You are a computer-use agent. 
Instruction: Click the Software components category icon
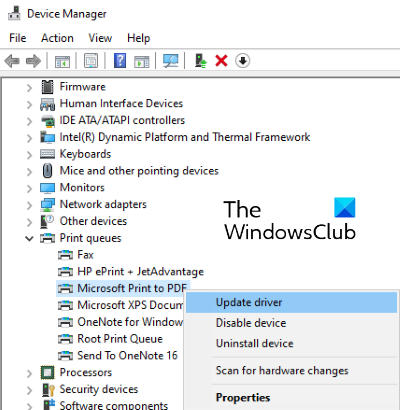point(49,405)
